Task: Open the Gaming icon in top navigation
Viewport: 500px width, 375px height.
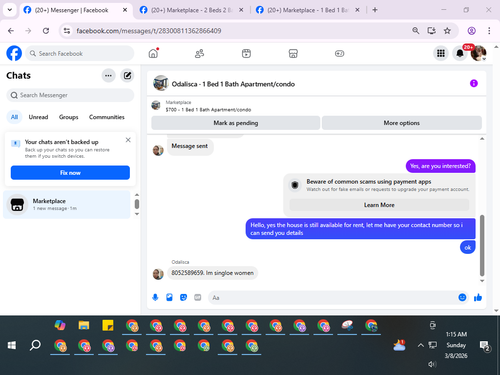Action: tap(339, 53)
